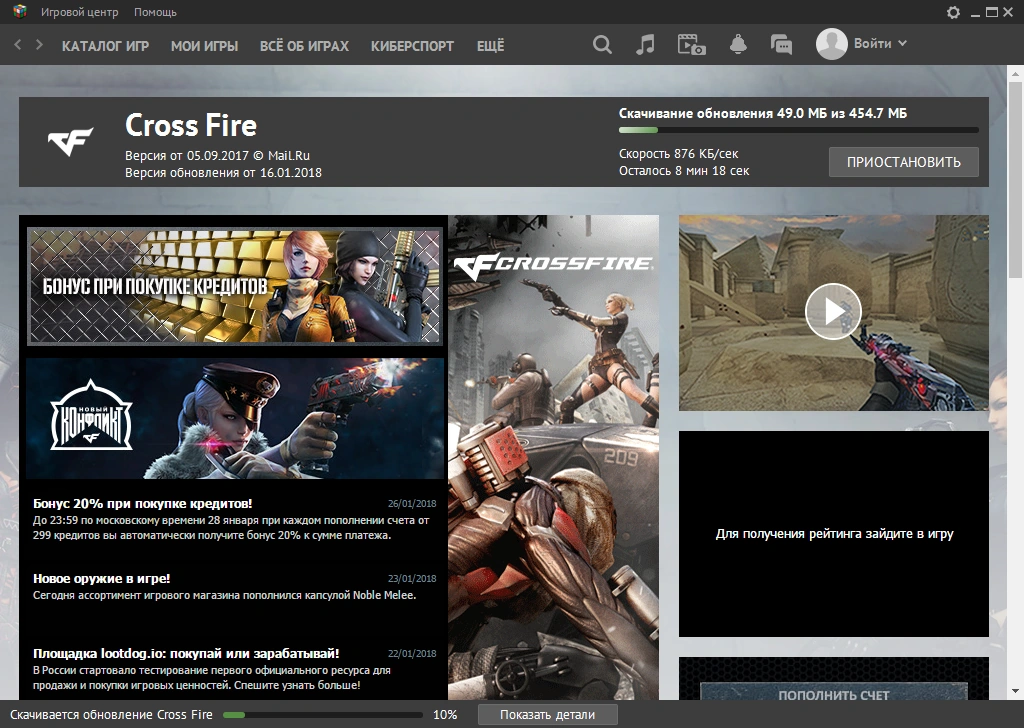Play the Cross Fire gameplay video
1024x728 pixels.
coord(833,312)
